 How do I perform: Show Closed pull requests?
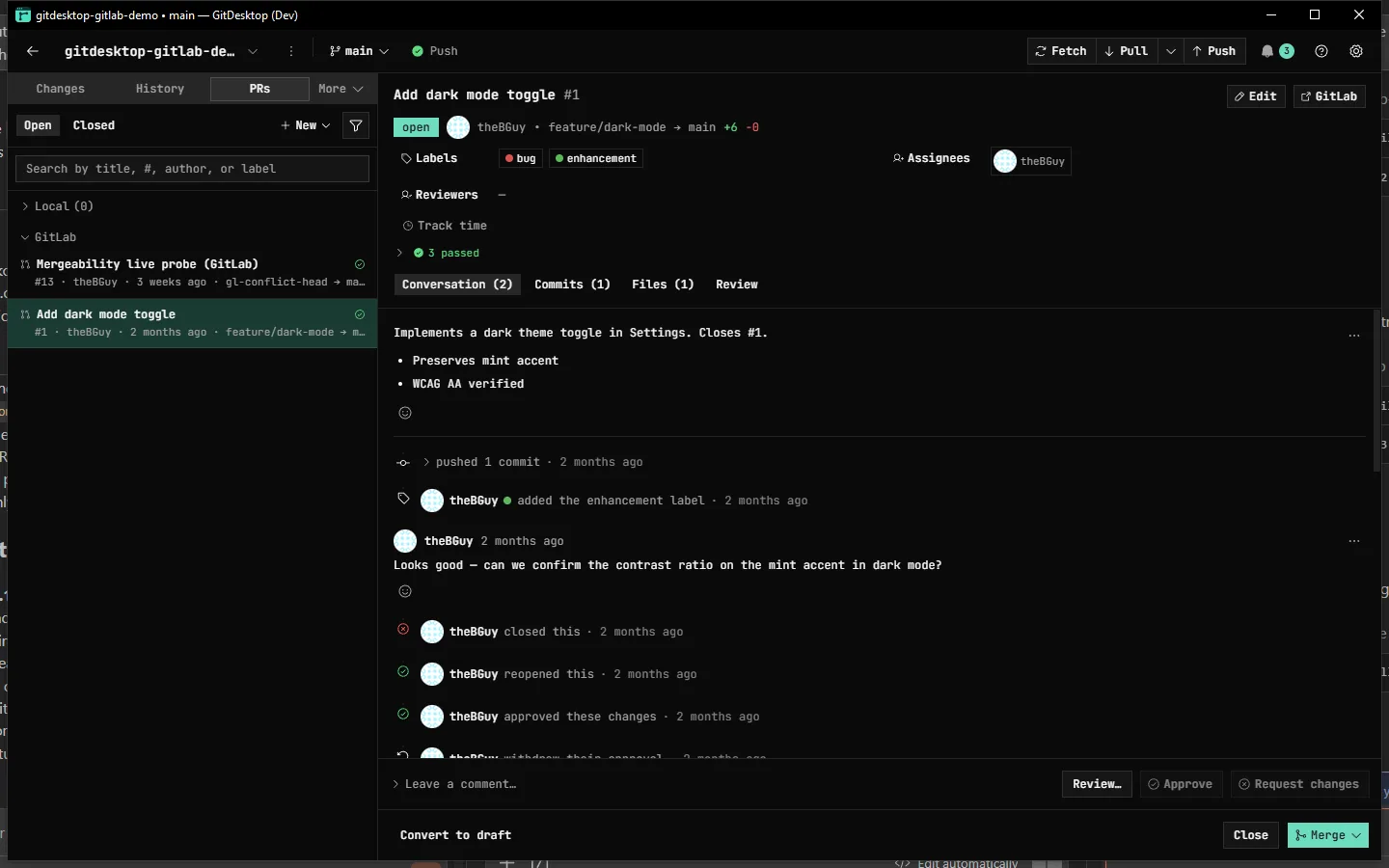click(94, 125)
